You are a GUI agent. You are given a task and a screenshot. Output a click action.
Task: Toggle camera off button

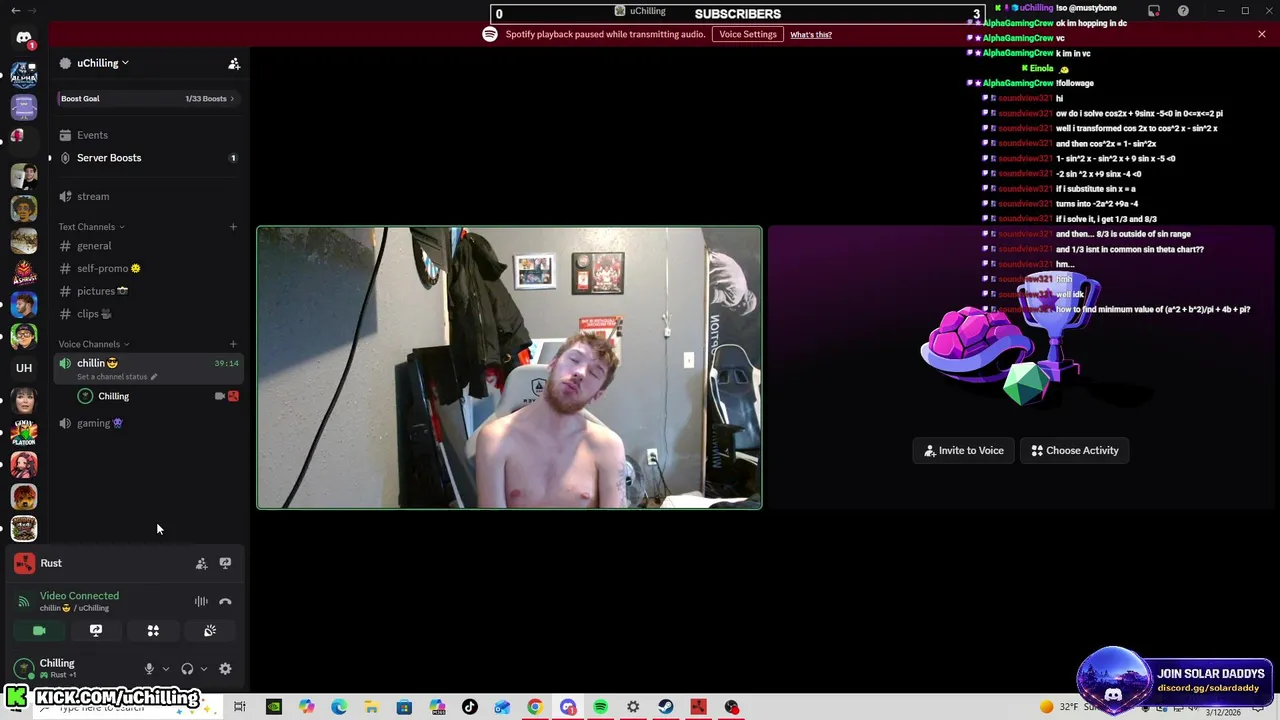[39, 631]
